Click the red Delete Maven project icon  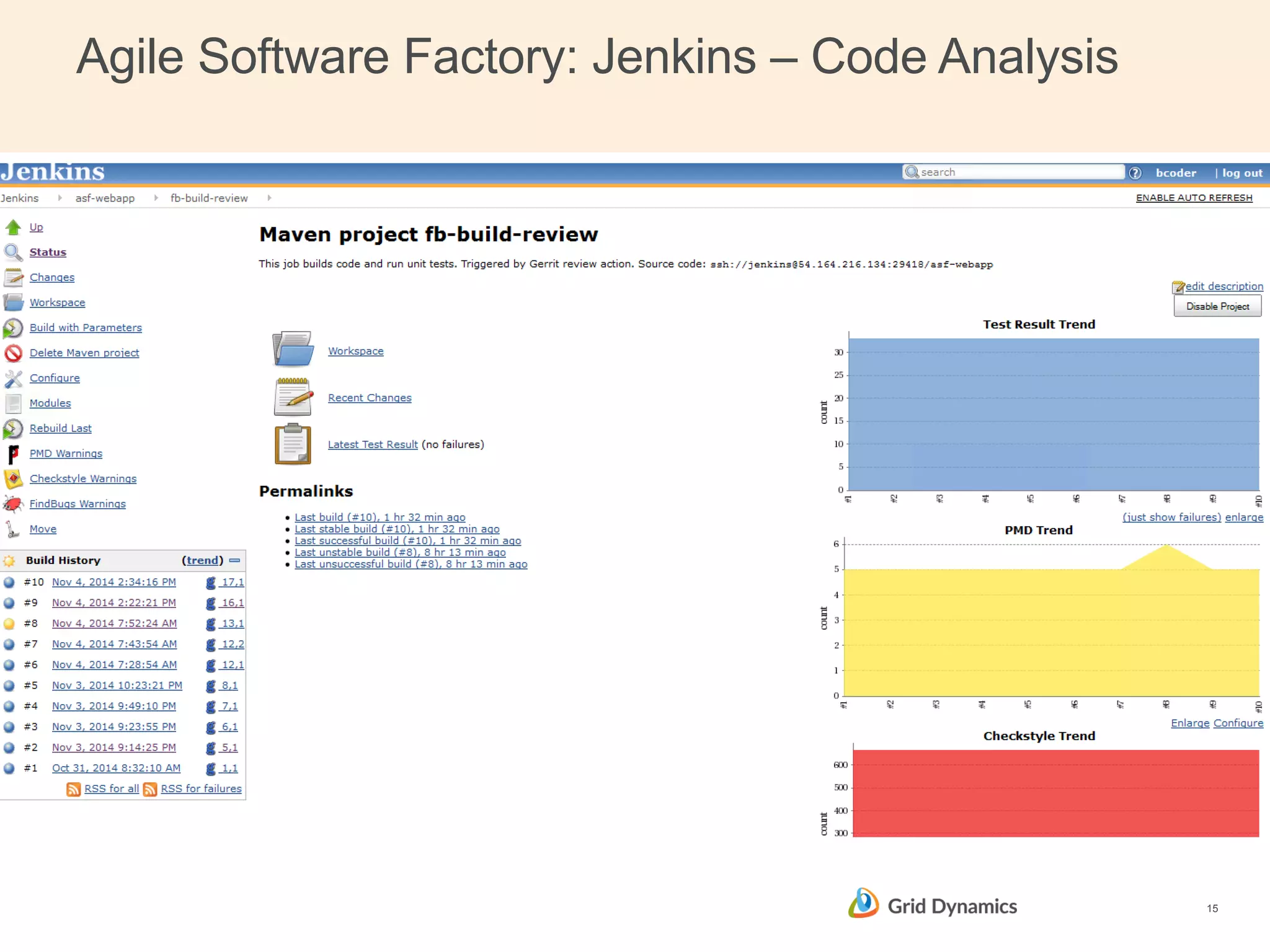pos(13,353)
